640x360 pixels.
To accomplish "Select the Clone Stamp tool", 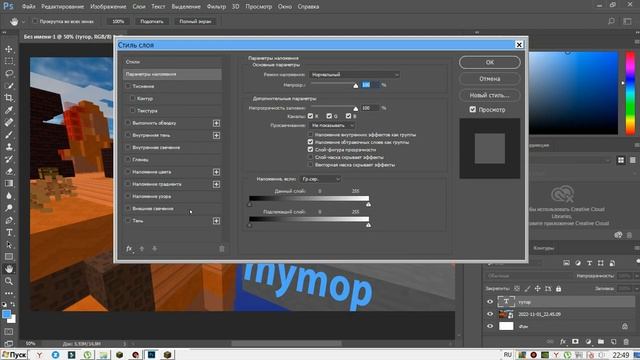I will point(9,147).
